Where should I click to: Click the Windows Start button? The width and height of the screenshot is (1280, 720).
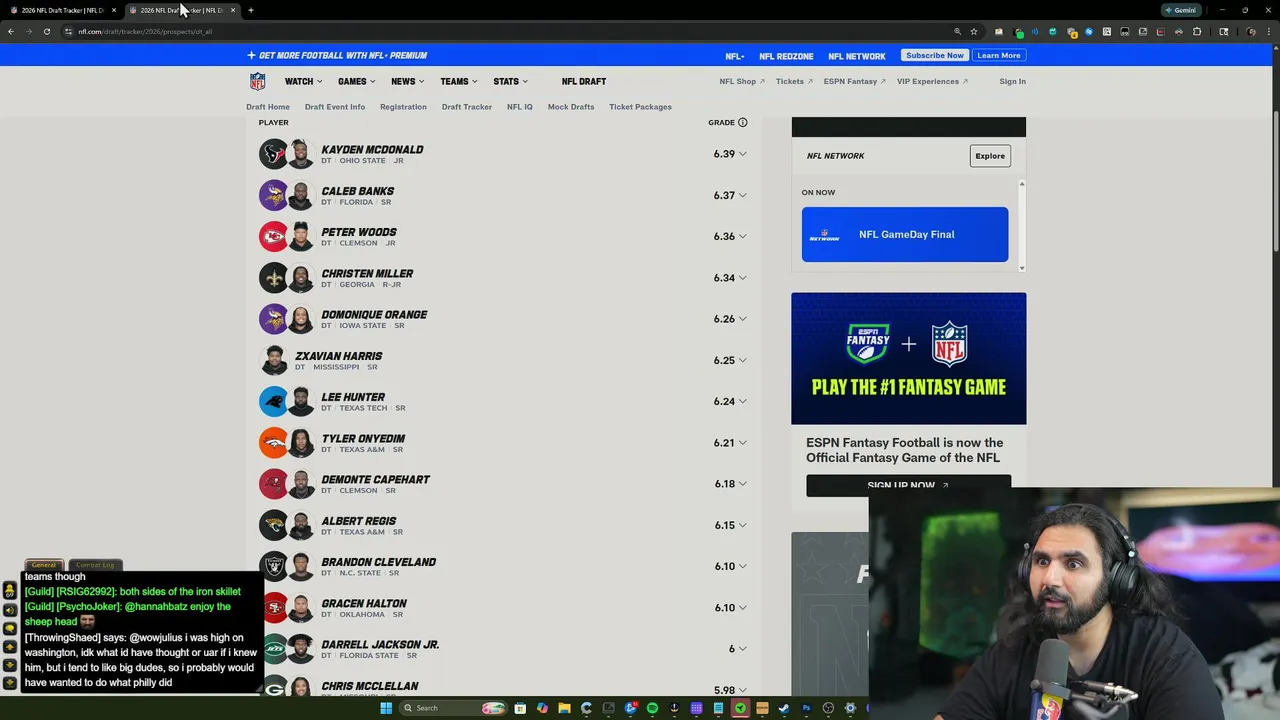click(386, 708)
